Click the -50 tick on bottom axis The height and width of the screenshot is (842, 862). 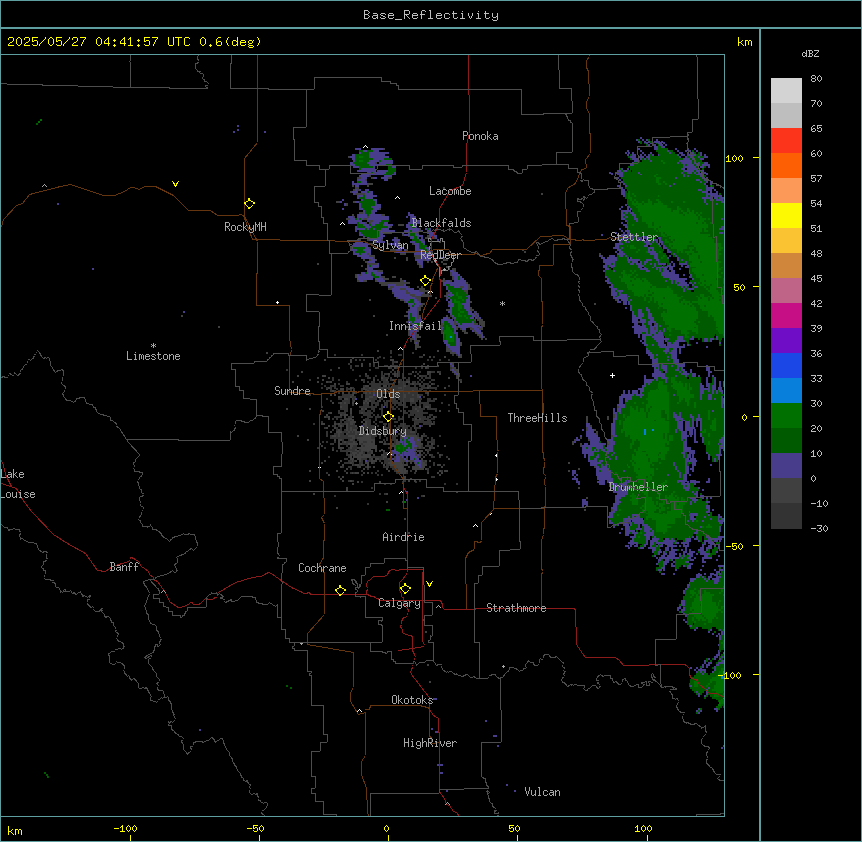click(255, 828)
